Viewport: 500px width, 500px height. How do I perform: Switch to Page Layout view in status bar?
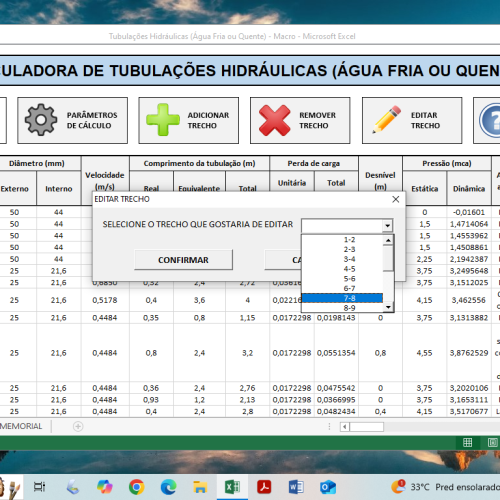493,442
